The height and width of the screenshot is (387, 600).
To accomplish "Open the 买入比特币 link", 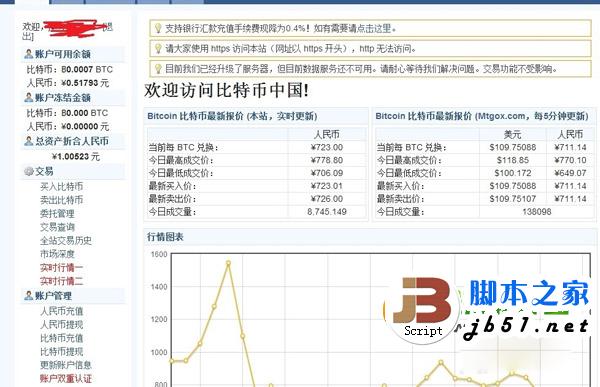I will tap(62, 186).
